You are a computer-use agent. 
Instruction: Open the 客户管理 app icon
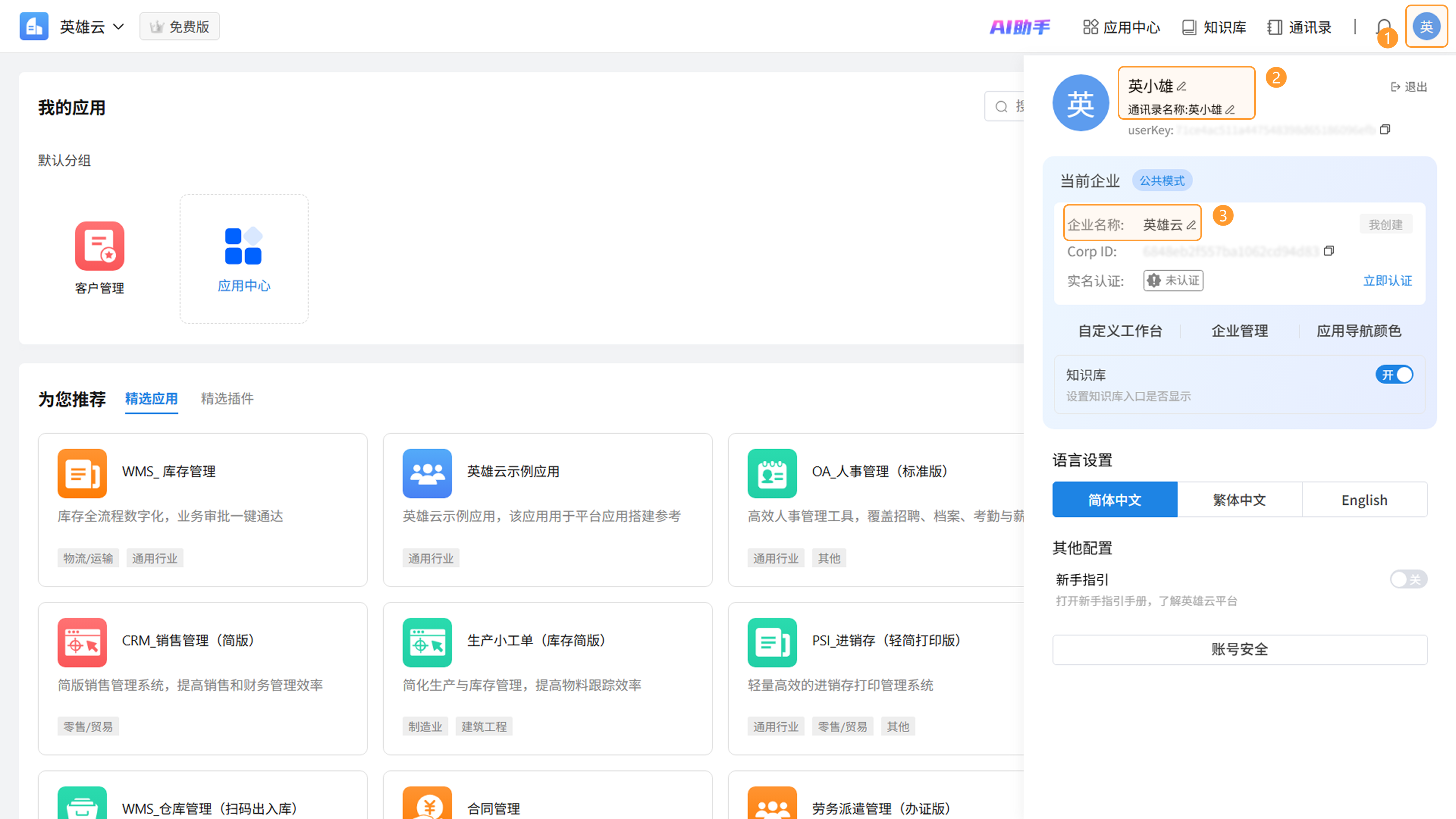click(99, 246)
